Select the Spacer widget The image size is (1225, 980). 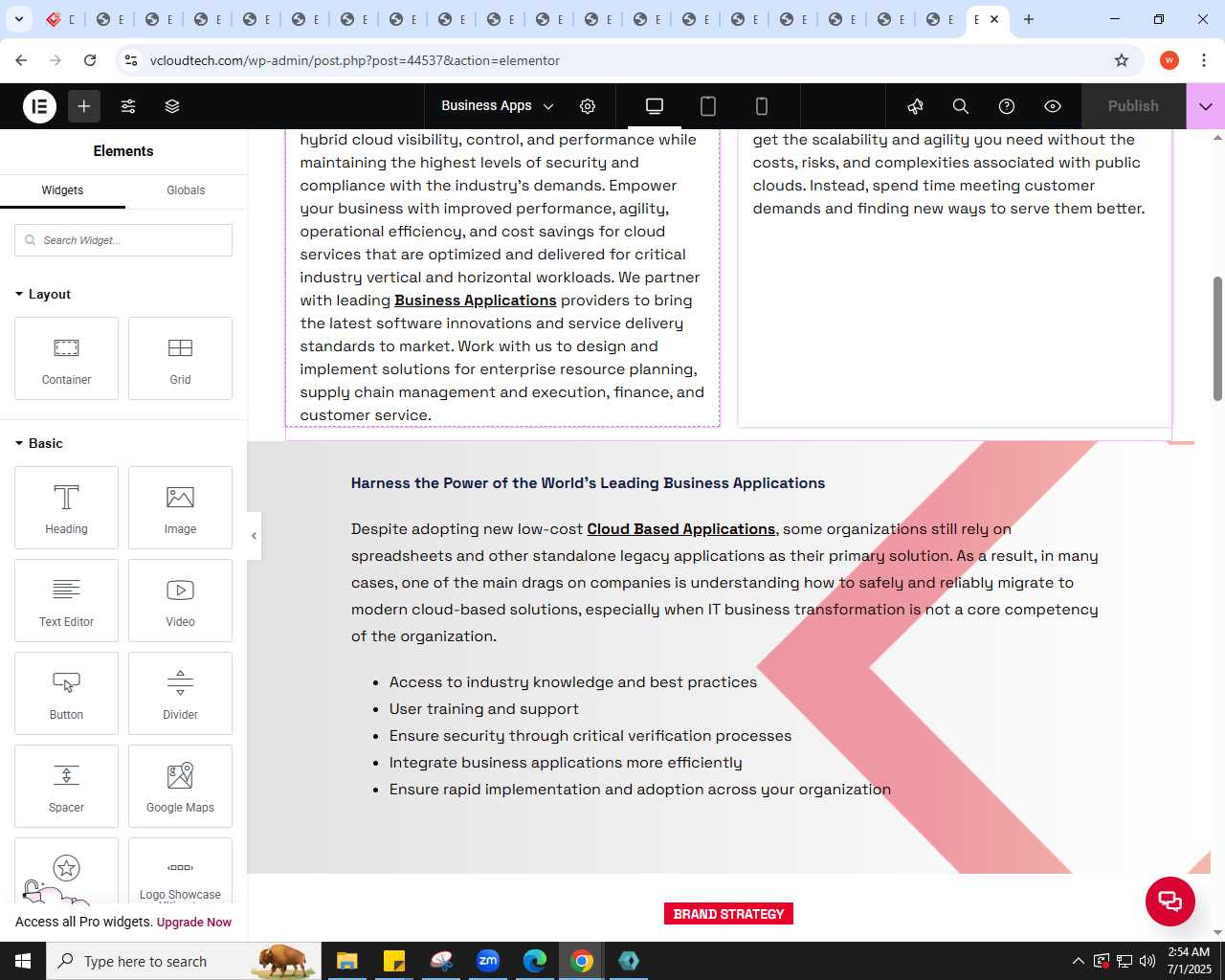tap(66, 786)
